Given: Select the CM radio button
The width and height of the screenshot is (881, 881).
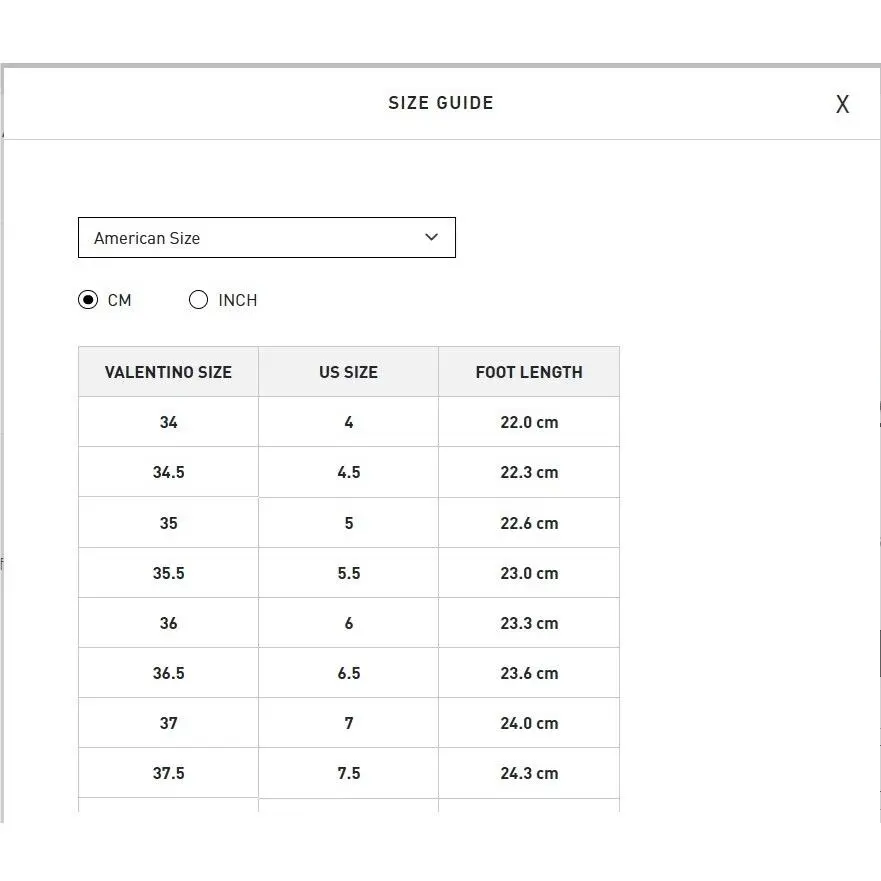Looking at the screenshot, I should 88,300.
